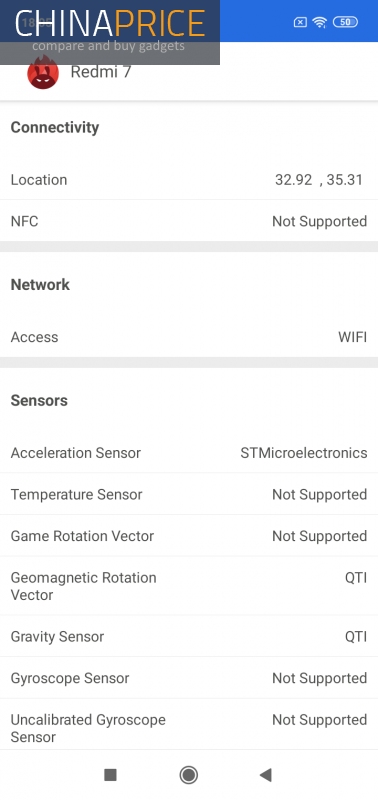Click the ChinaPrice watermark logo
Viewport: 378px width, 800px height.
coord(110,32)
